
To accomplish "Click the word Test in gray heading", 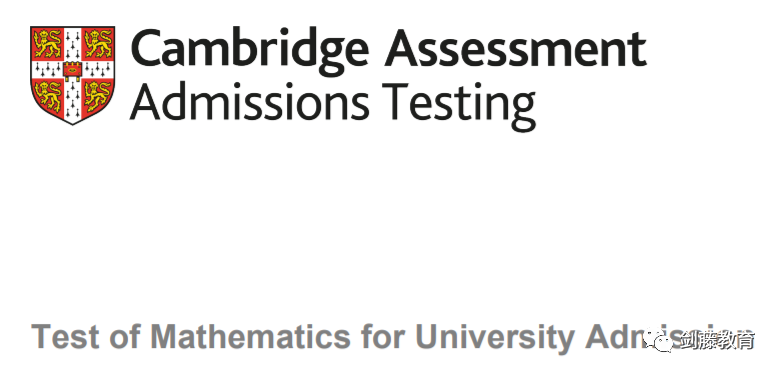I will click(x=65, y=336).
